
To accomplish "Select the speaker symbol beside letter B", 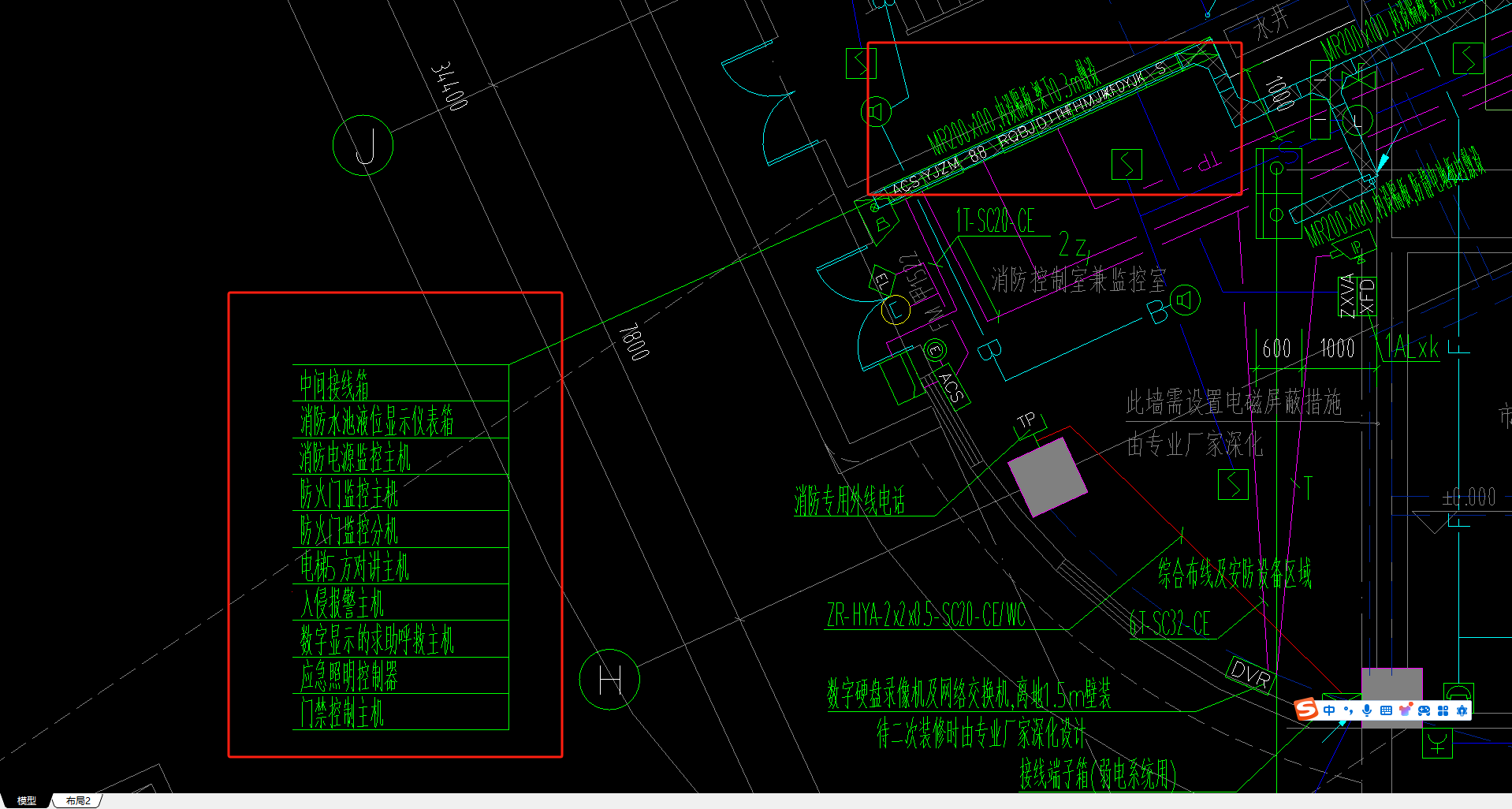I will pos(1184,300).
